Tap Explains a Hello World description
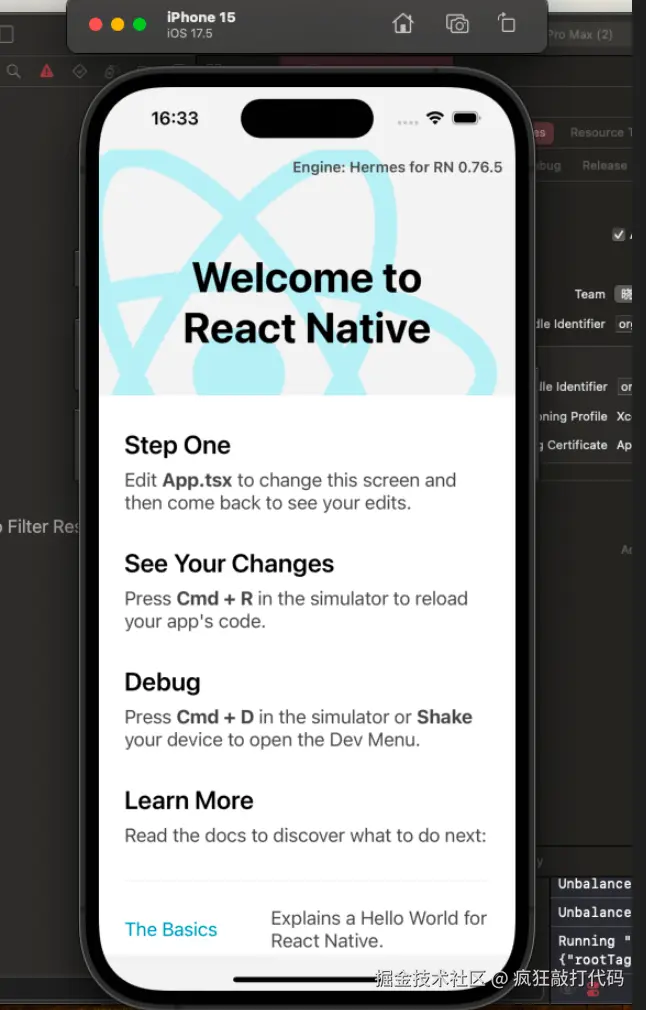 [379, 929]
